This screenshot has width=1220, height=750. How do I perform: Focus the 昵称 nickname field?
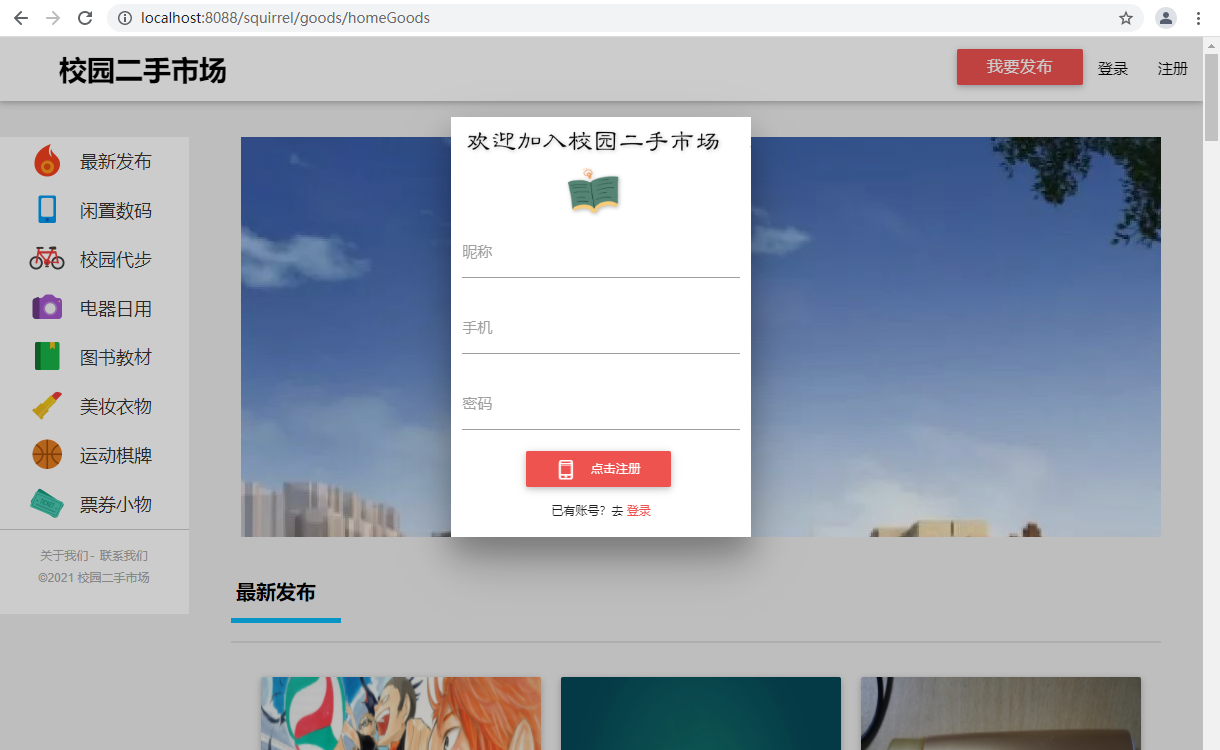tap(600, 253)
